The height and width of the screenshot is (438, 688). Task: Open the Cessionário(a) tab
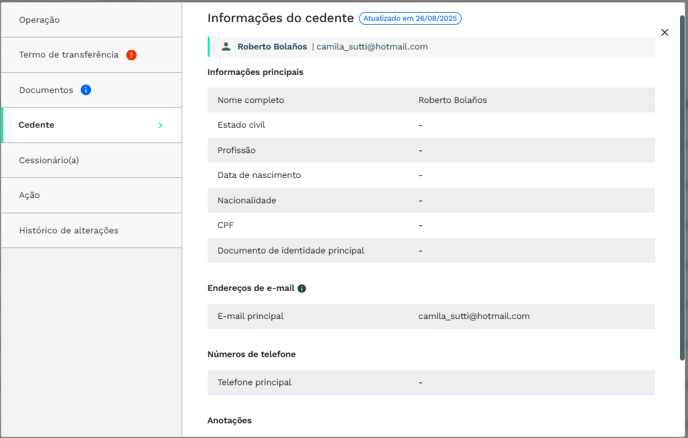point(49,160)
